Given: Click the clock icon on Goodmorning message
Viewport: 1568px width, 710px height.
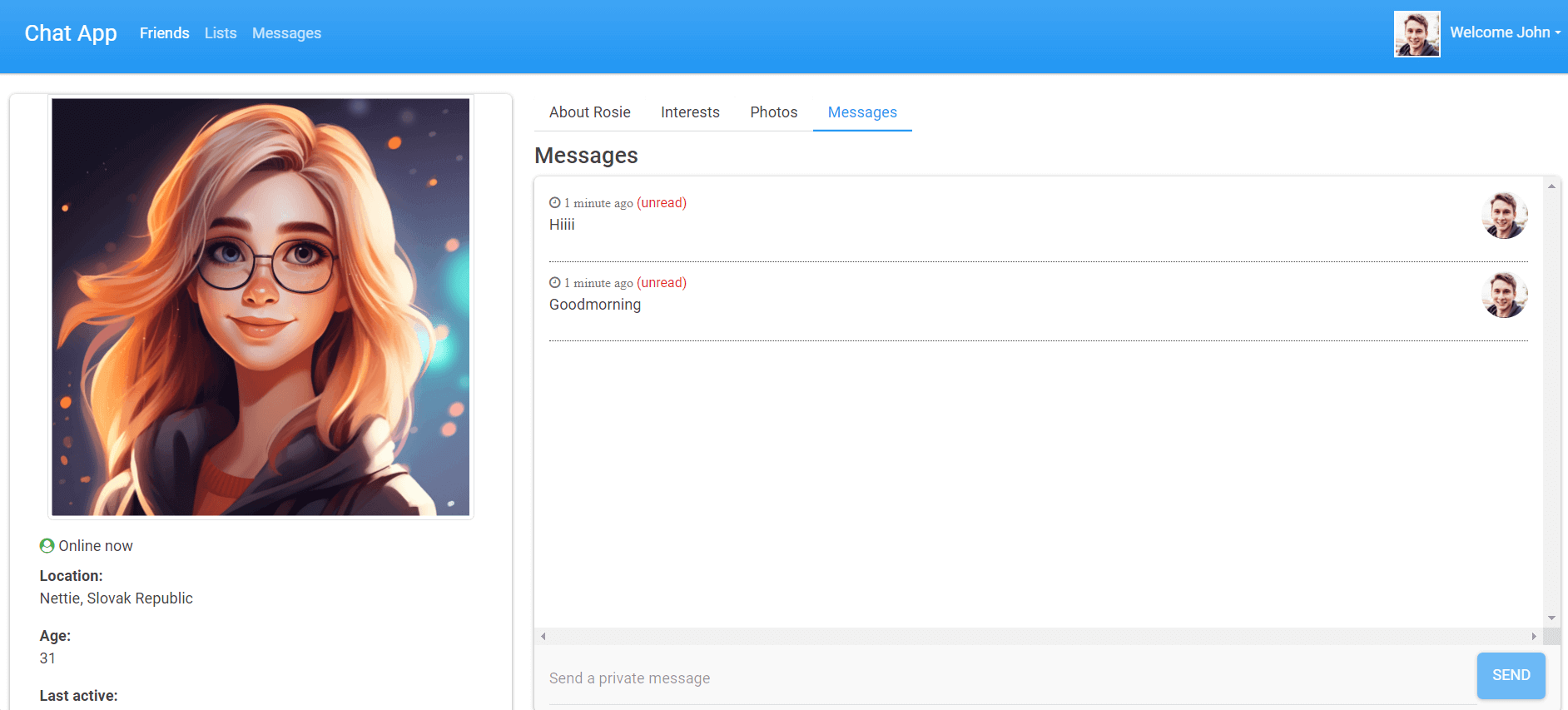Looking at the screenshot, I should pyautogui.click(x=554, y=282).
